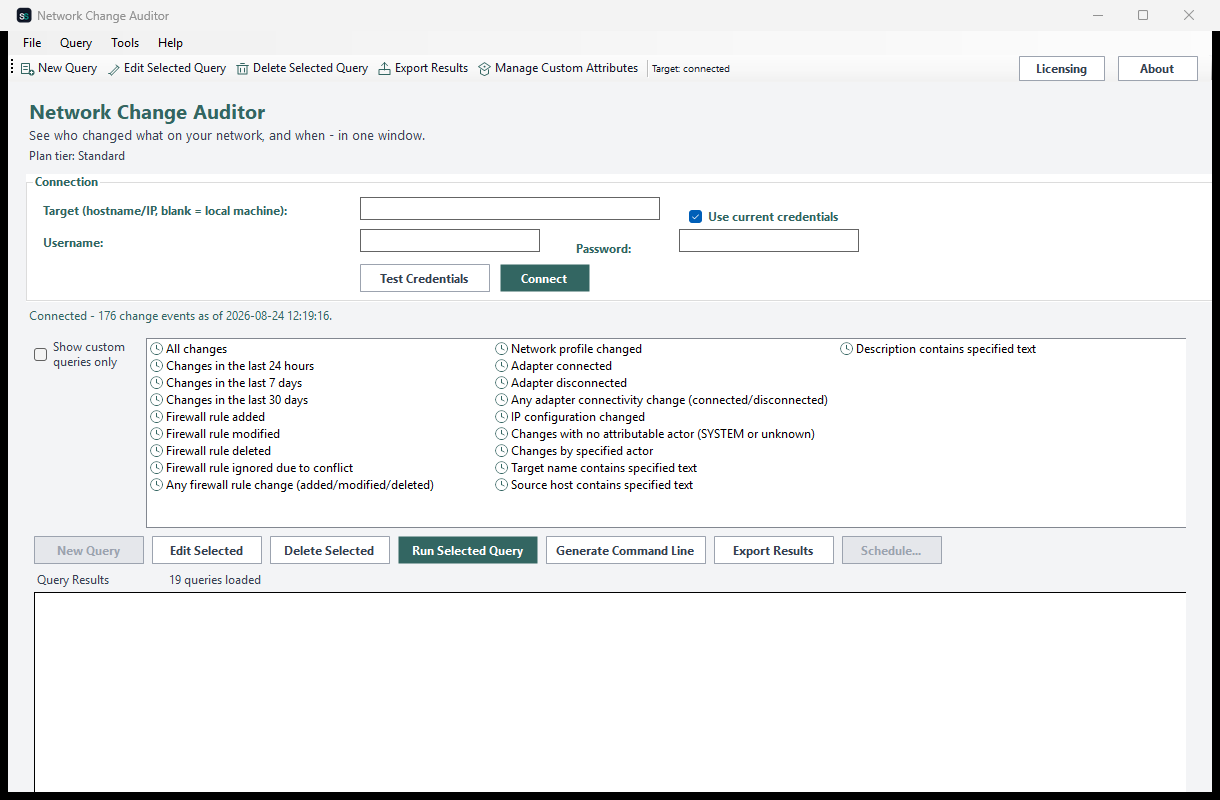Click clock icon beside Any firewall rule change

(157, 485)
